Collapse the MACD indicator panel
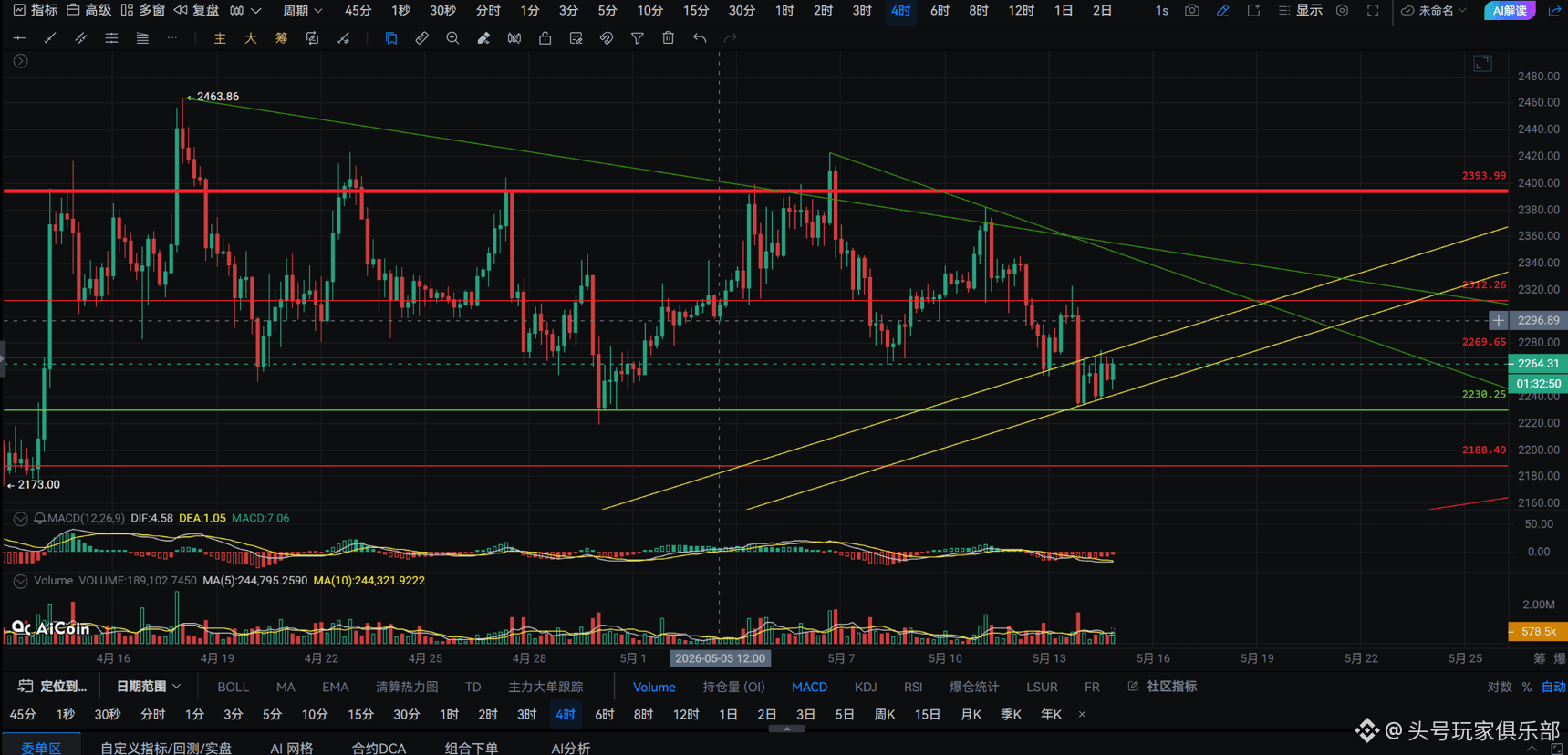This screenshot has width=1568, height=755. [x=20, y=518]
